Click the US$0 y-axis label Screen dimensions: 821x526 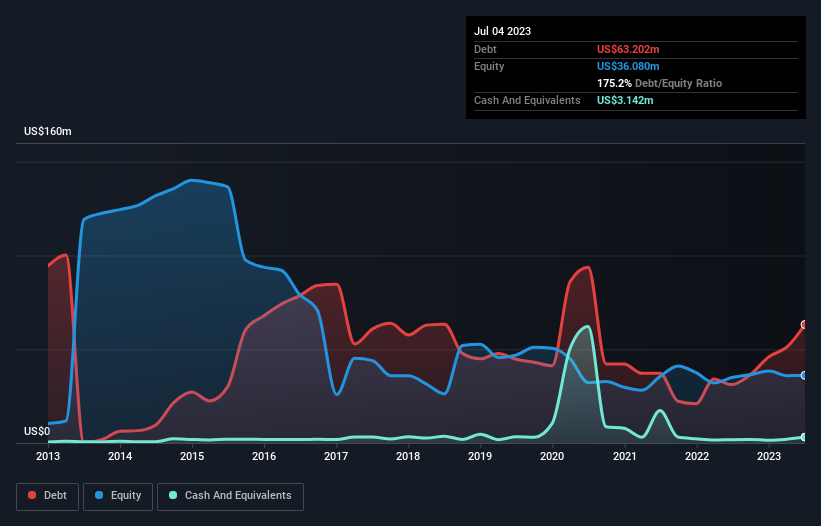click(x=37, y=431)
